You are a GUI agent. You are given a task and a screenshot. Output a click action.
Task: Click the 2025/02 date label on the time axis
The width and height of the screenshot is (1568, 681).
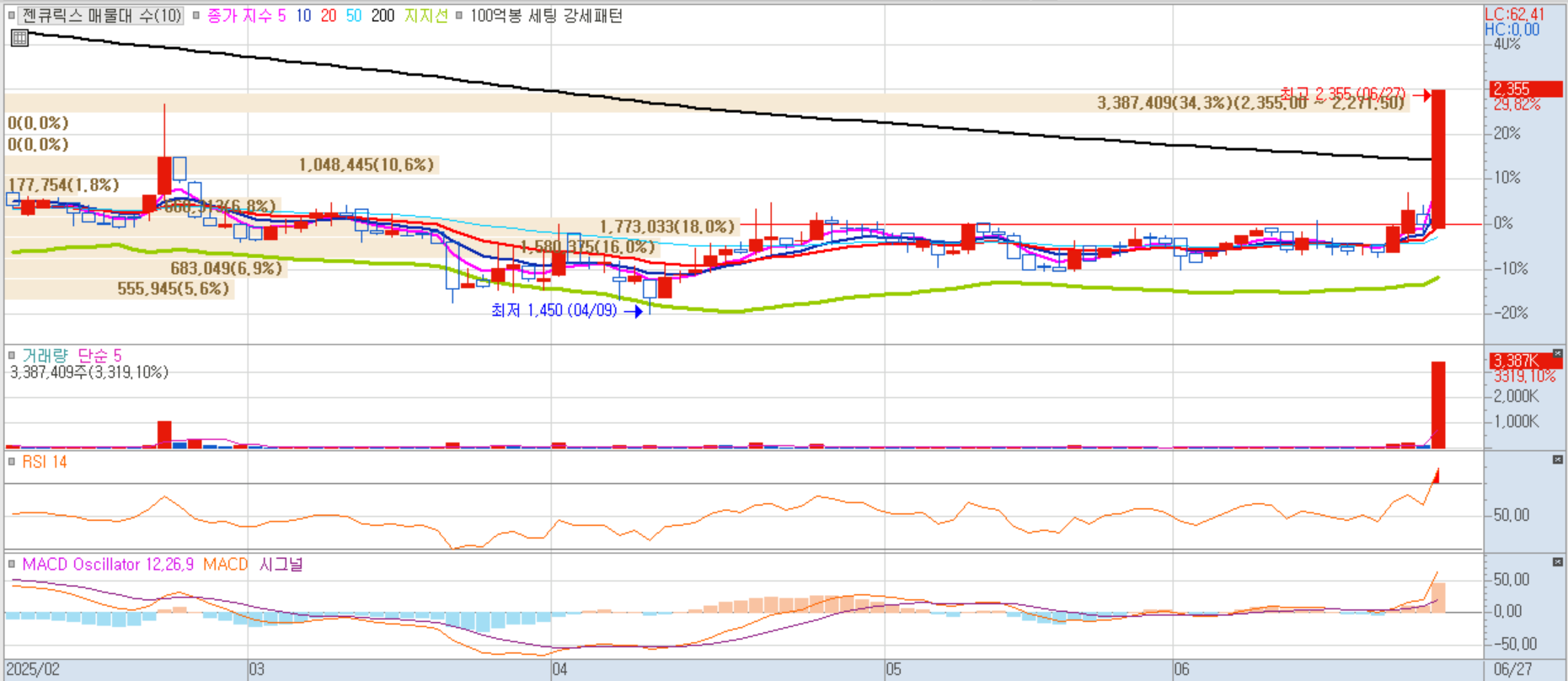pyautogui.click(x=33, y=669)
